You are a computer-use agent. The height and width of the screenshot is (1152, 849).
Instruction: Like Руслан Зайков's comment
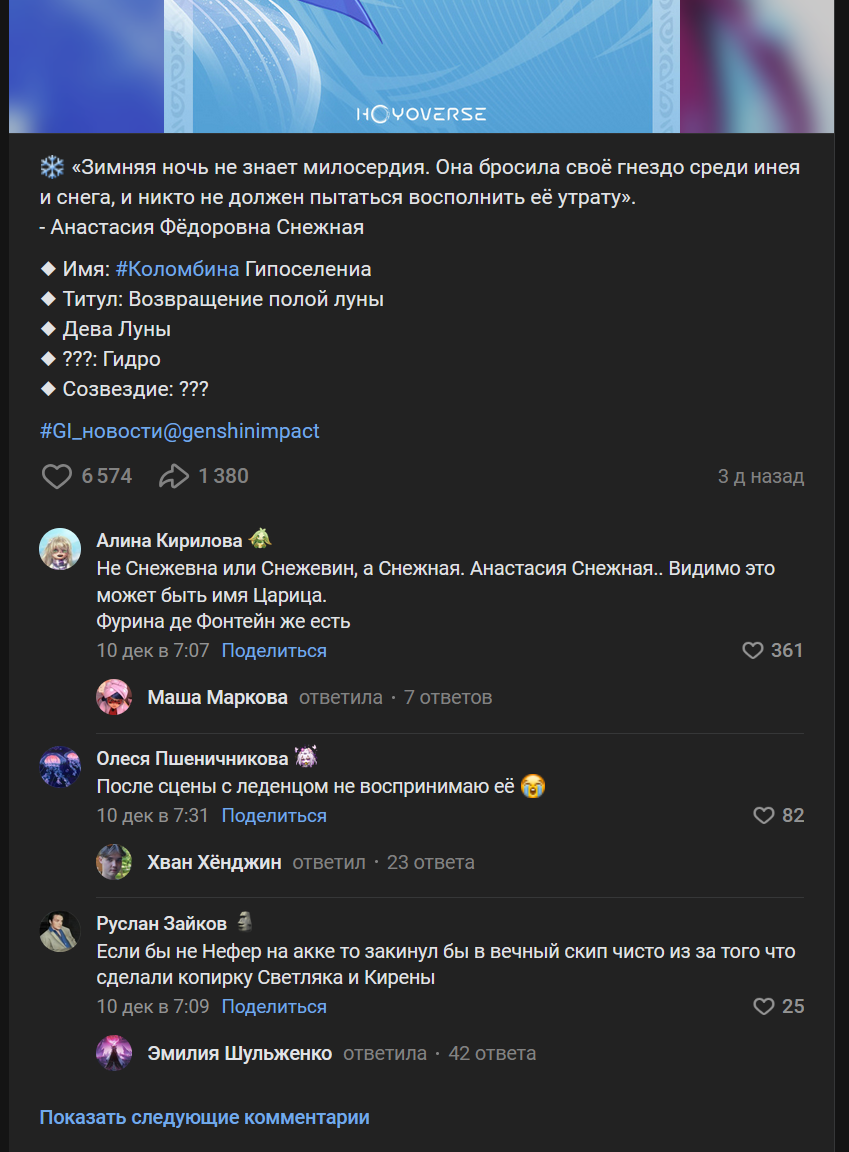[764, 1006]
